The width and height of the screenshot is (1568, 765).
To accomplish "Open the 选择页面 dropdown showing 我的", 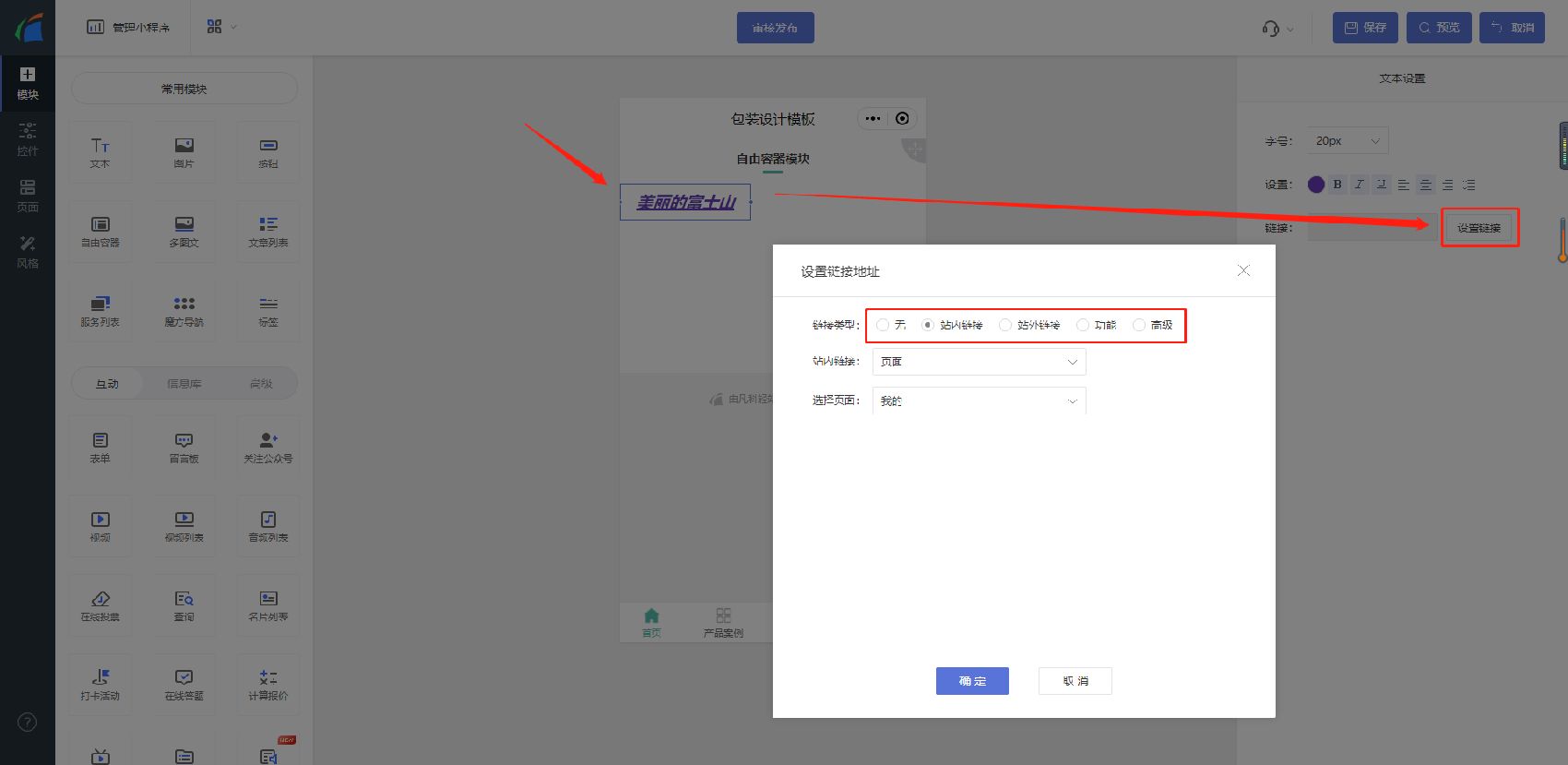I will pyautogui.click(x=979, y=400).
